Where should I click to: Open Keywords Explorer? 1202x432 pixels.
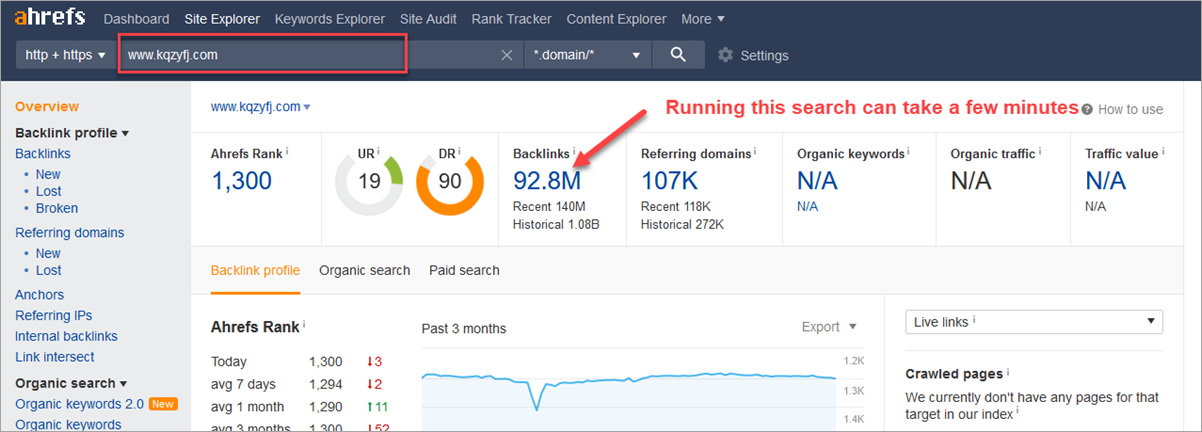tap(330, 19)
